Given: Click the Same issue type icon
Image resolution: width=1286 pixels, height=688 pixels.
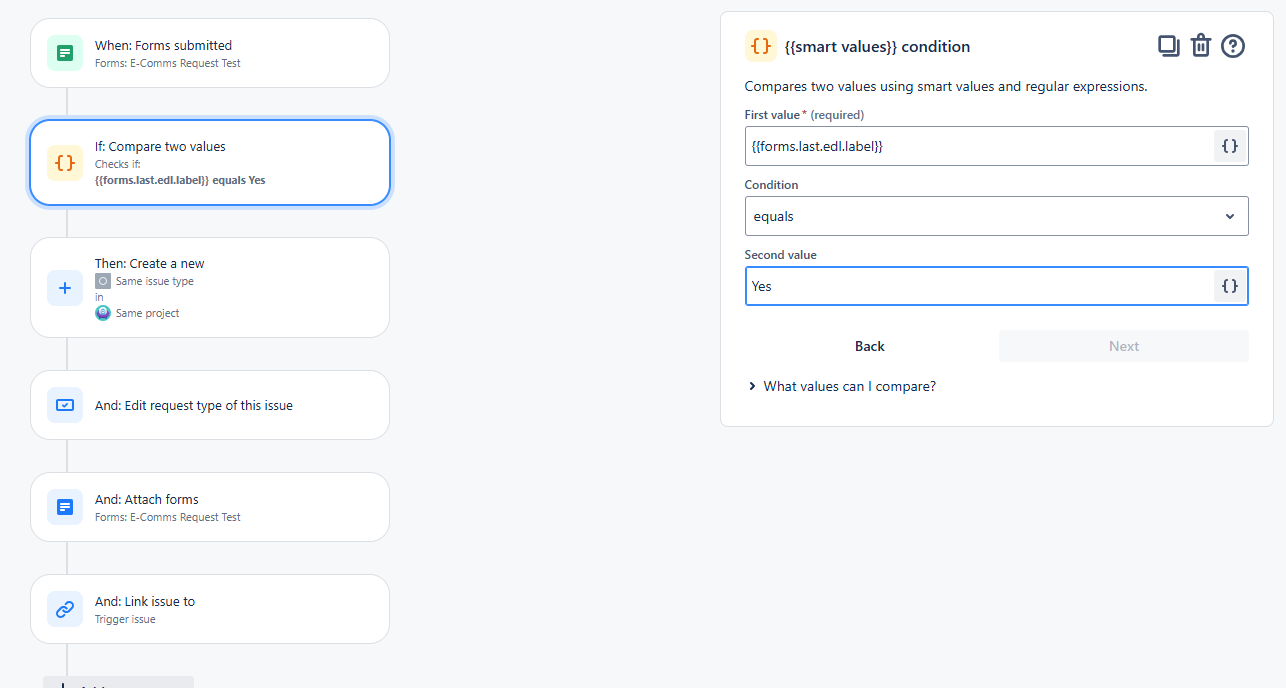Looking at the screenshot, I should pos(103,281).
